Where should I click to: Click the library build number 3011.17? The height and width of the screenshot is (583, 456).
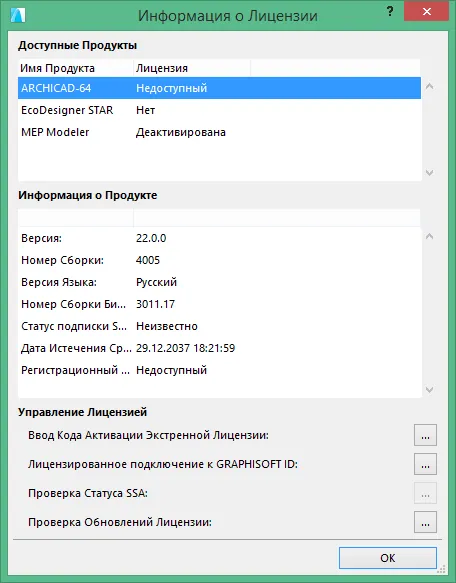155,304
